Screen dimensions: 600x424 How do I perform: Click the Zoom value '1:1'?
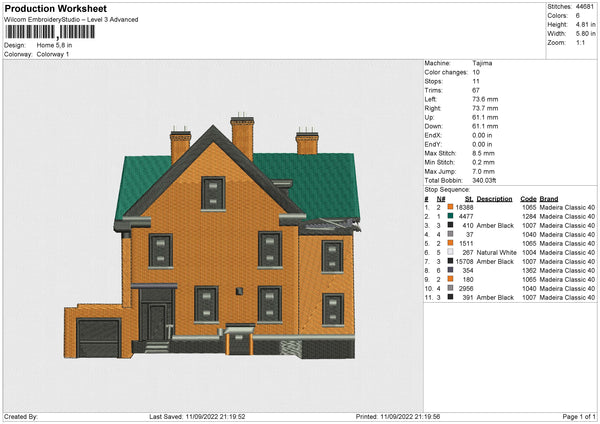(580, 42)
